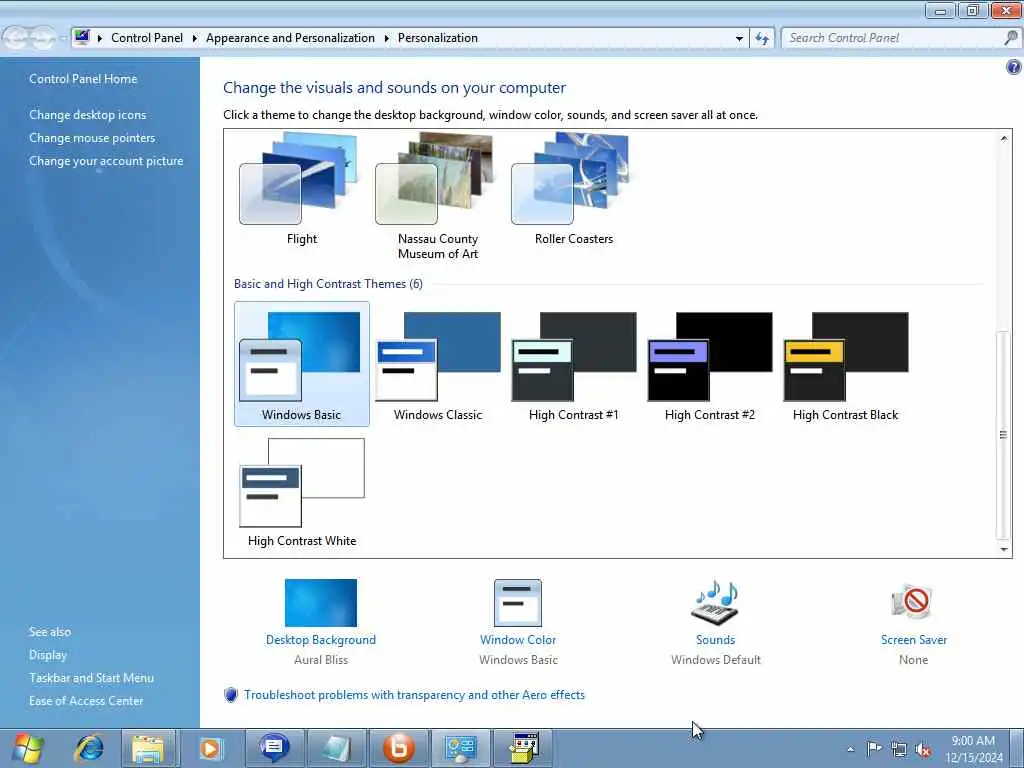The width and height of the screenshot is (1024, 768).
Task: Open Troubleshoot transparency and Aero effects link
Action: coord(414,695)
